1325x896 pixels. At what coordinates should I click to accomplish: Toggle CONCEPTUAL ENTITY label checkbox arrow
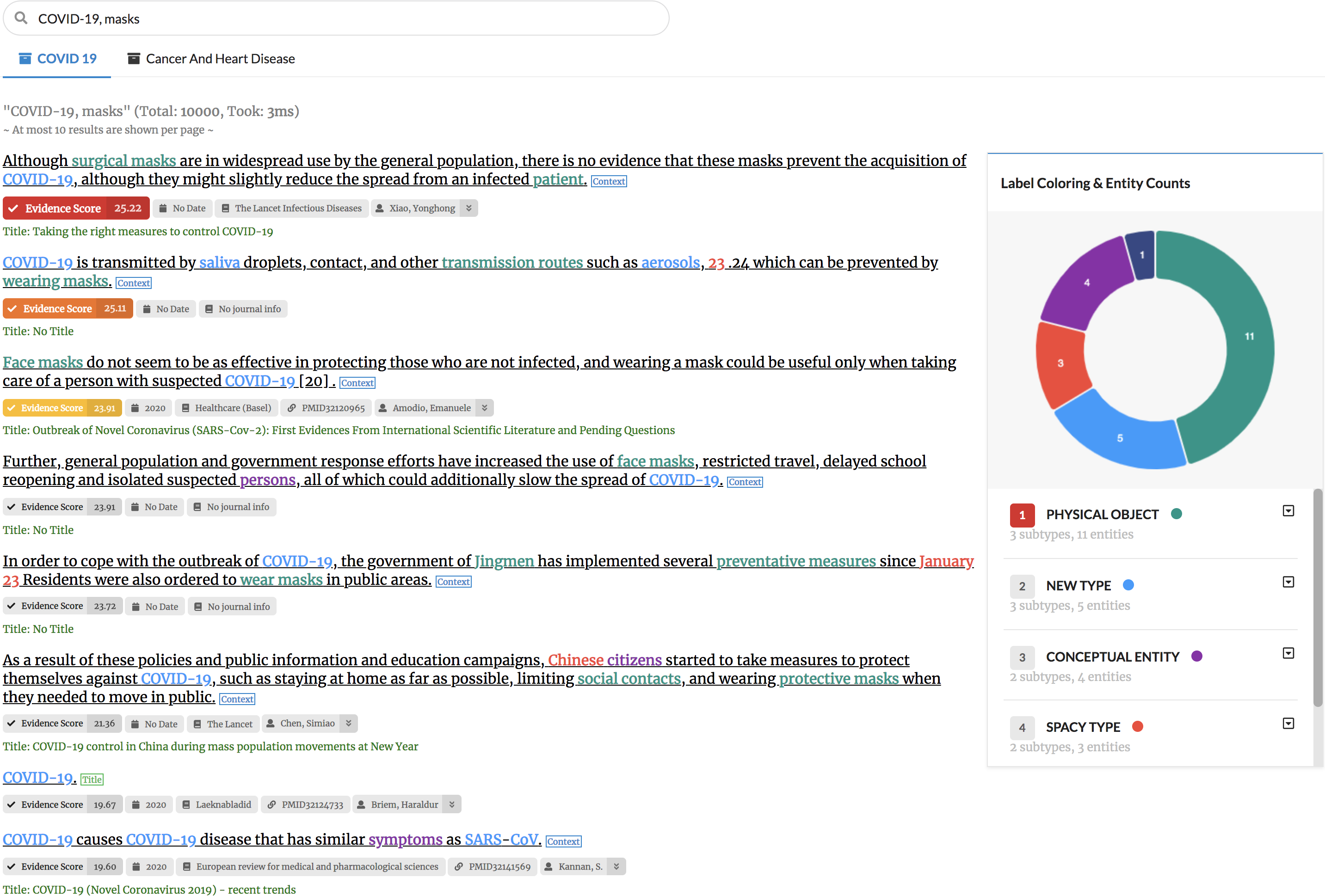pyautogui.click(x=1288, y=653)
